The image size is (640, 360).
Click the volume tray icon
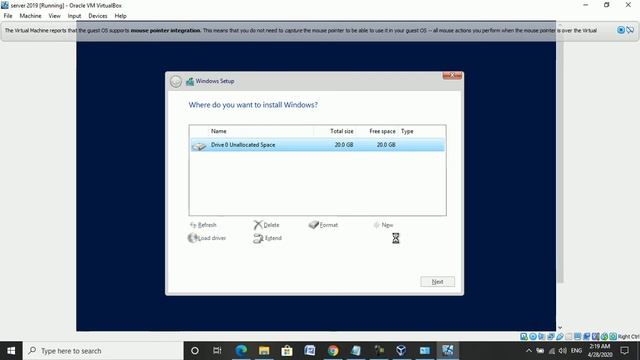(x=563, y=351)
